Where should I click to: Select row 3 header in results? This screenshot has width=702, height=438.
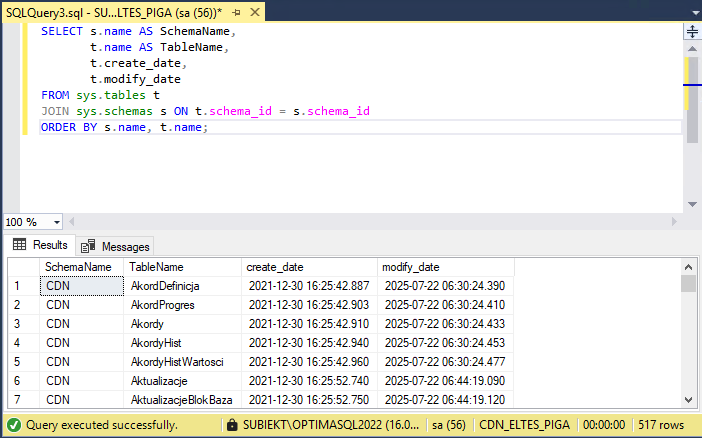[x=24, y=324]
